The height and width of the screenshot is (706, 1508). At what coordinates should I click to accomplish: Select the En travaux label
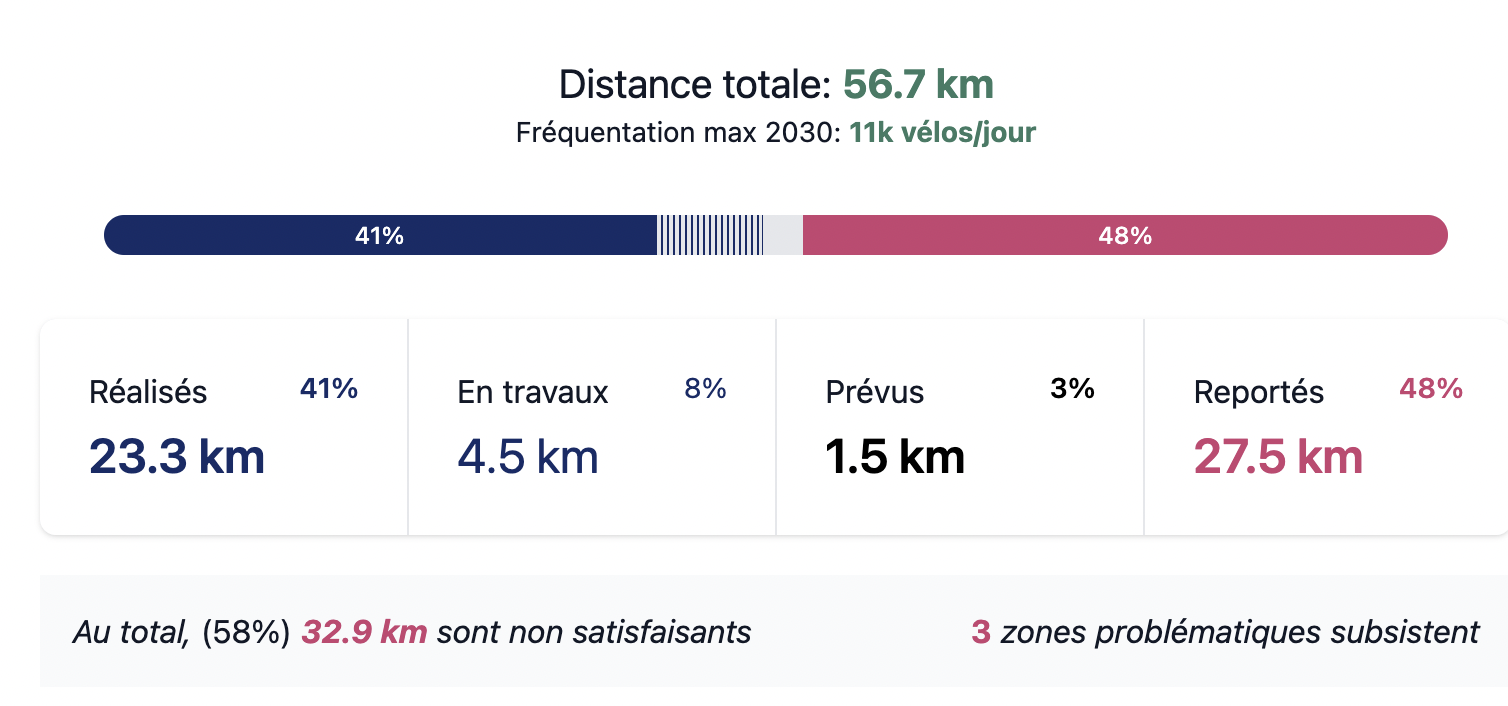point(533,392)
